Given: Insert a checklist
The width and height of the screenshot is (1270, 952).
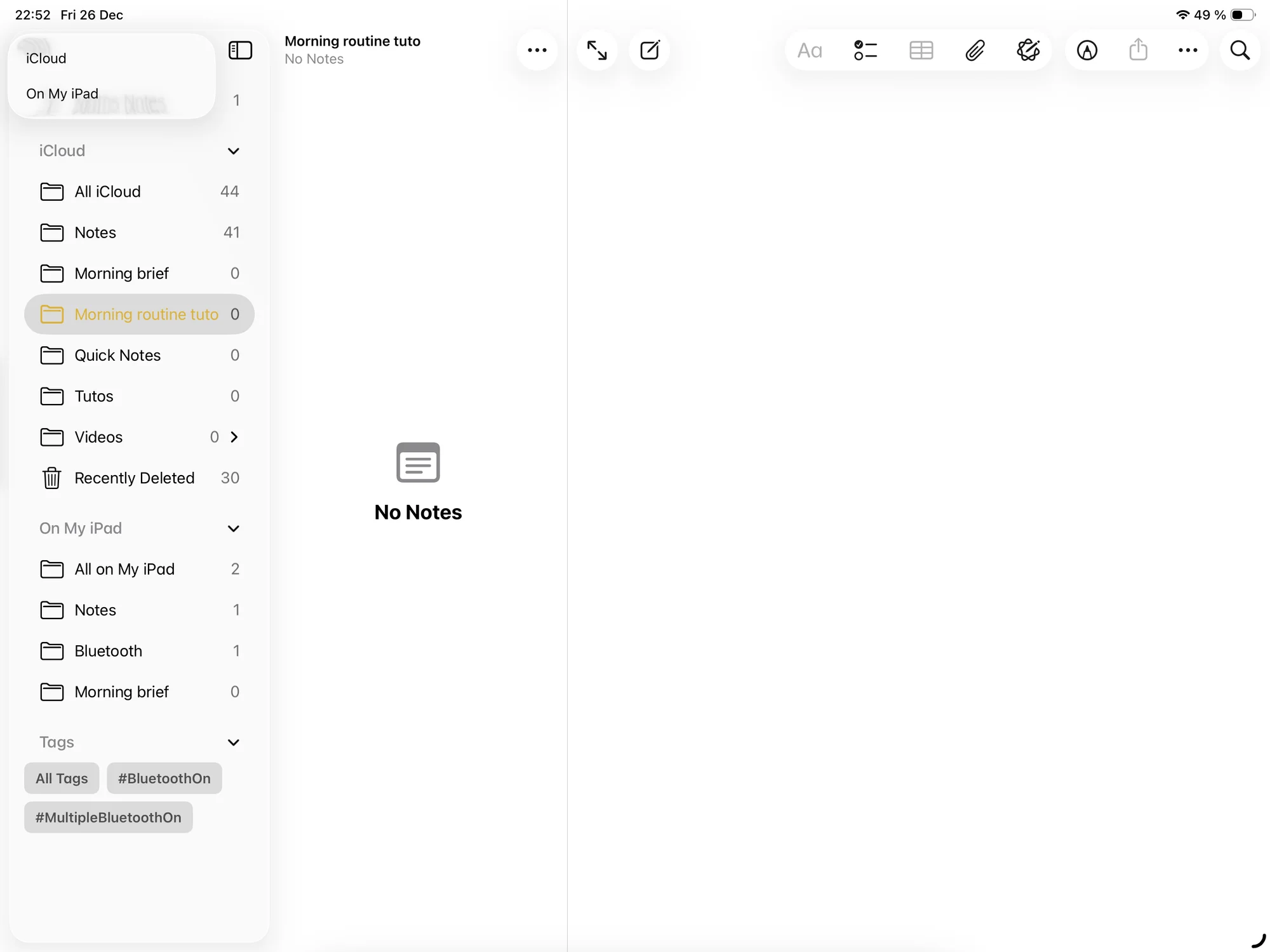Looking at the screenshot, I should tap(865, 50).
